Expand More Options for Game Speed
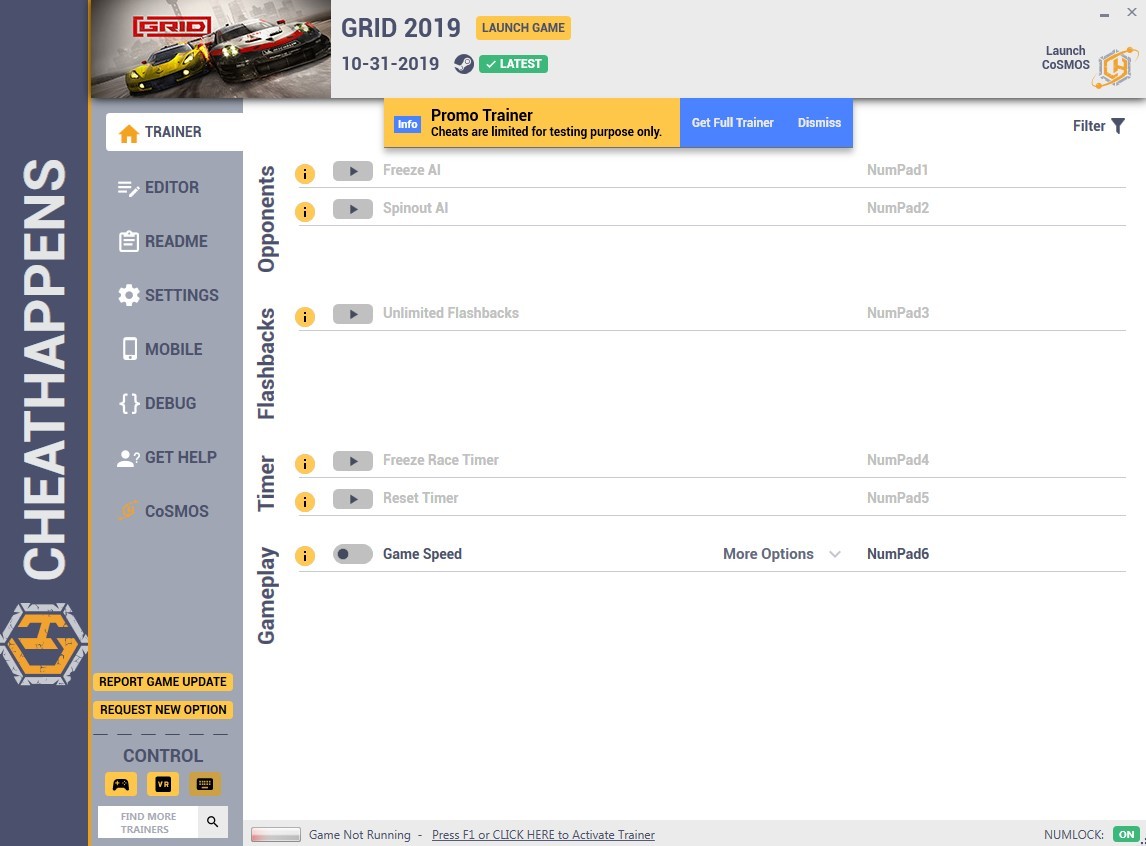Viewport: 1146px width, 846px height. click(x=781, y=554)
